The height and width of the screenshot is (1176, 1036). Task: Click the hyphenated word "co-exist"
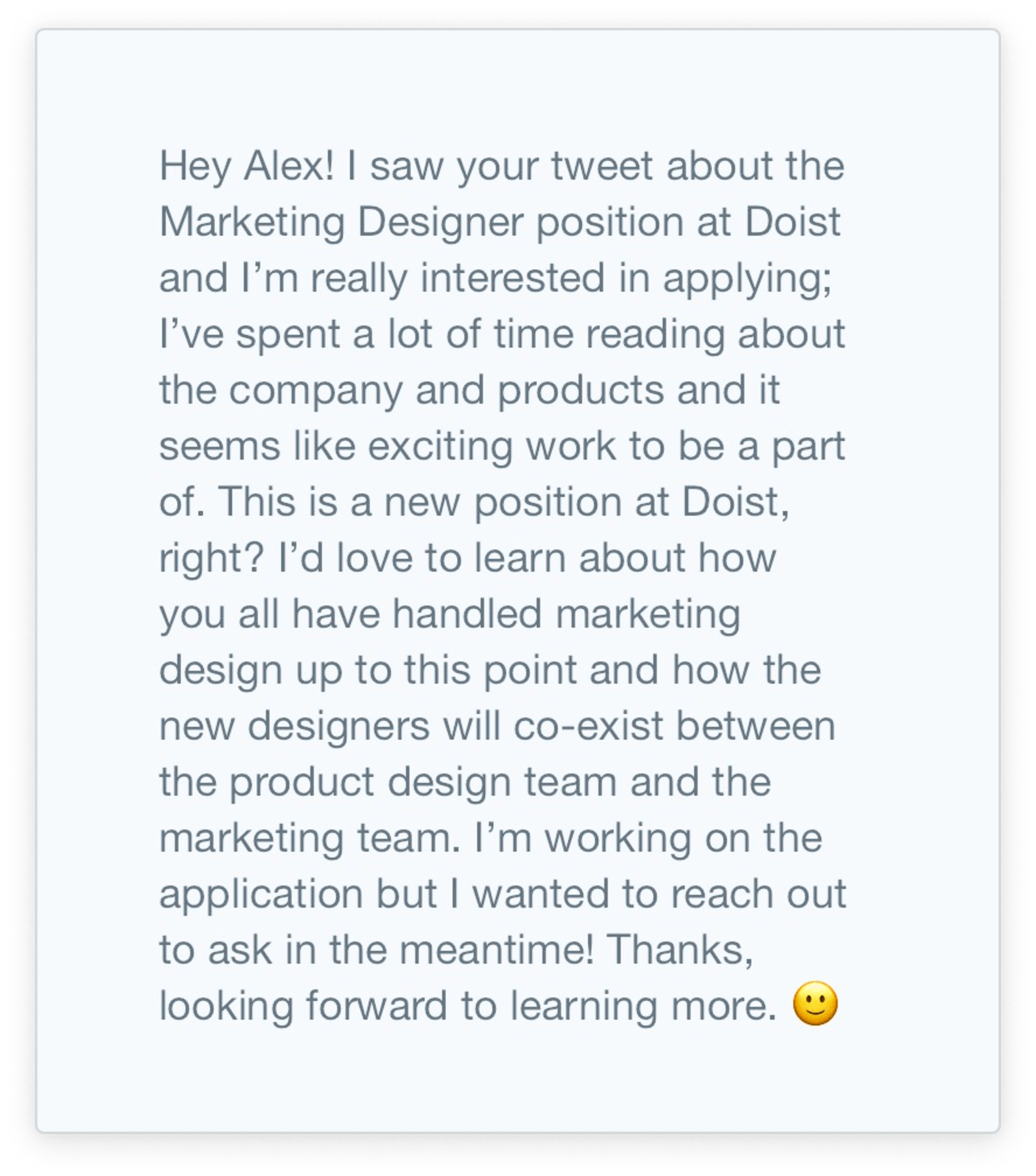click(588, 726)
